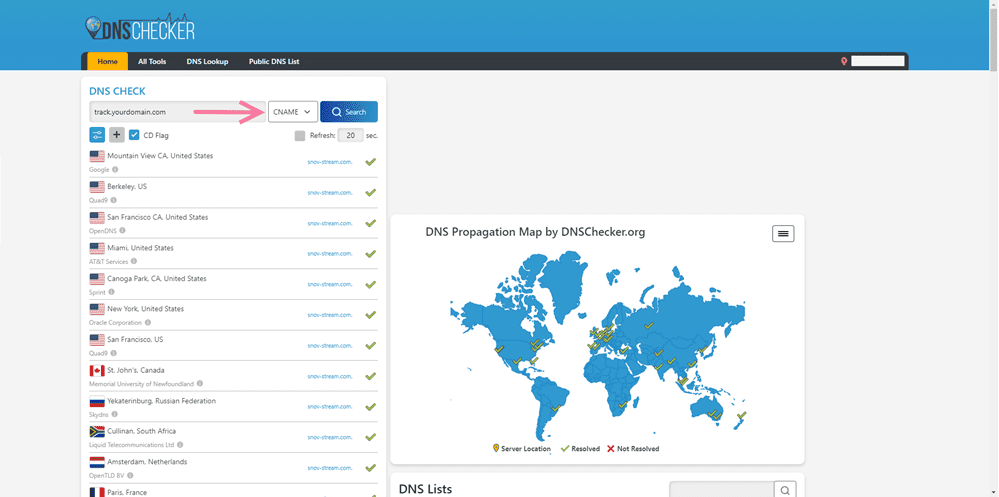Screen dimensions: 999x497
Task: Open the All Tools menu
Action: pos(152,62)
